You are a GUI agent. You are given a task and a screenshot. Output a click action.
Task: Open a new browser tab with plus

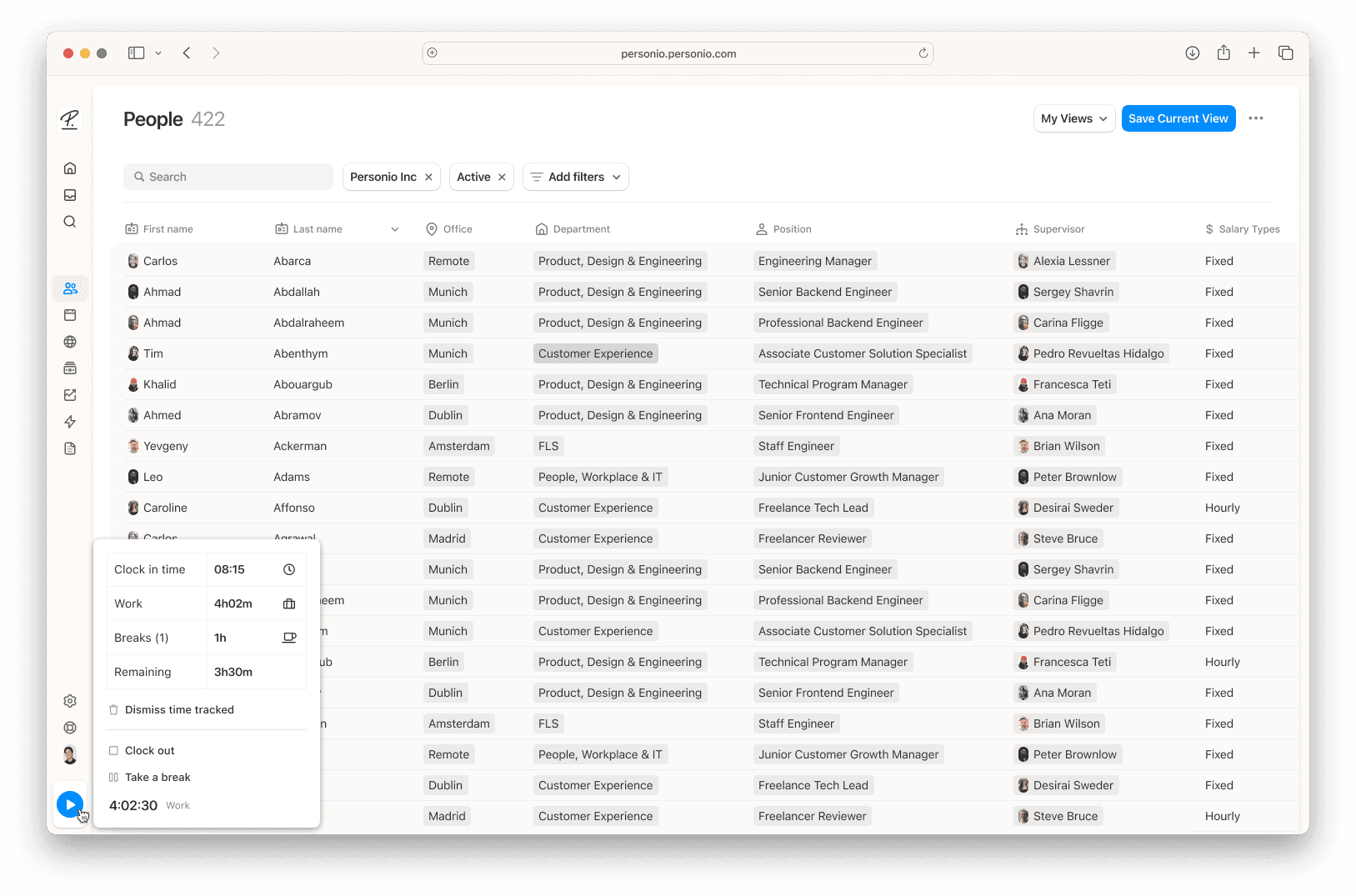(1253, 53)
